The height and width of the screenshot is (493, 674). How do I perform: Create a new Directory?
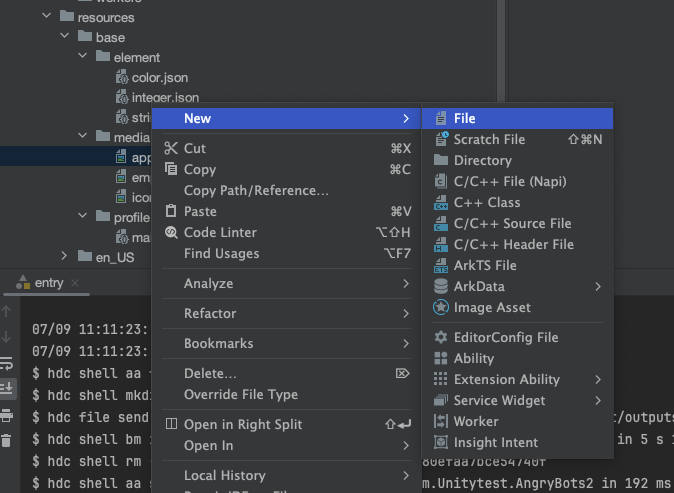pos(482,160)
